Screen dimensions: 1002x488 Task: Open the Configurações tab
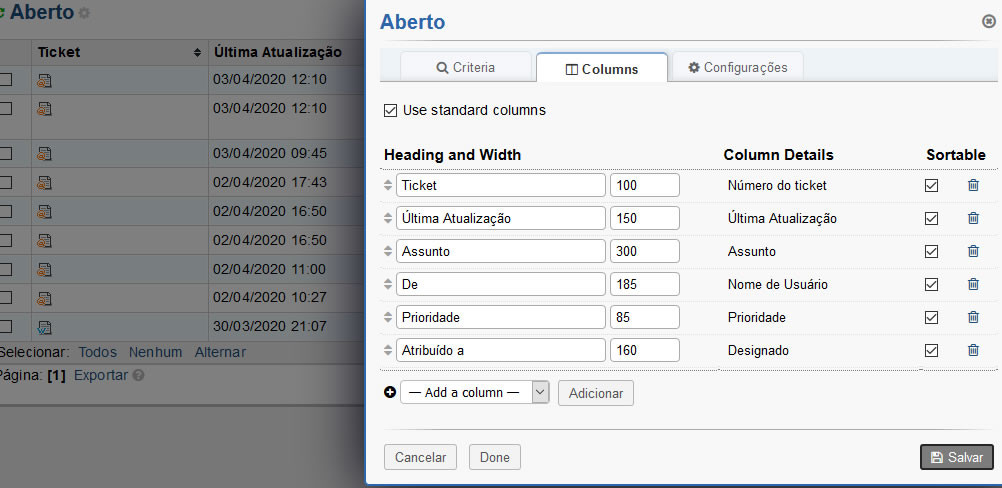[x=737, y=68]
